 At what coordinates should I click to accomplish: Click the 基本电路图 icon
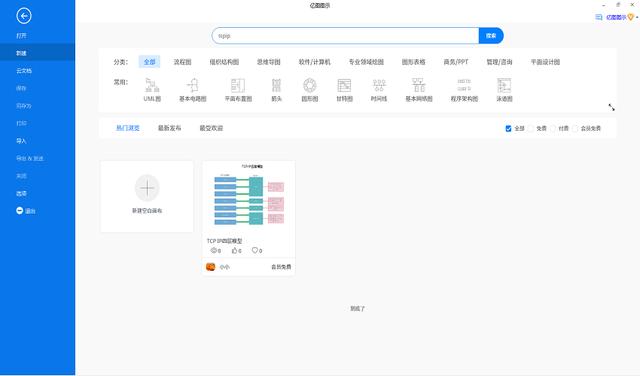(193, 86)
